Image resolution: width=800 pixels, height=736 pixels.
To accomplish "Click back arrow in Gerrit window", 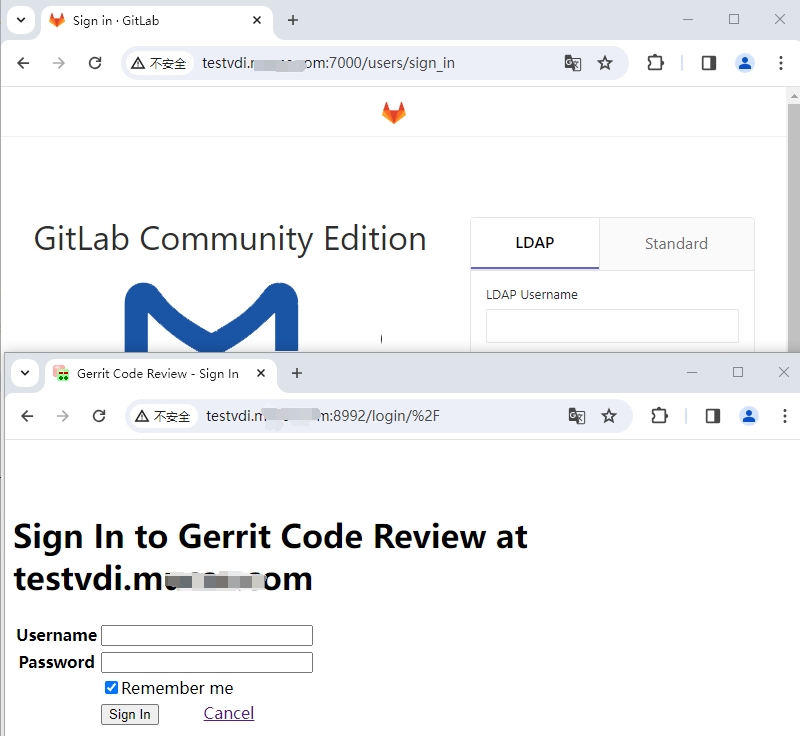I will tap(27, 416).
